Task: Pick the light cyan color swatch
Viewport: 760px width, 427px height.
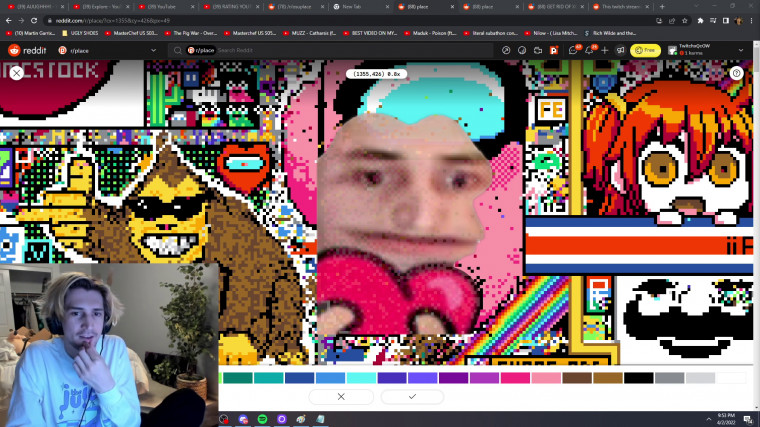Action: coord(361,378)
